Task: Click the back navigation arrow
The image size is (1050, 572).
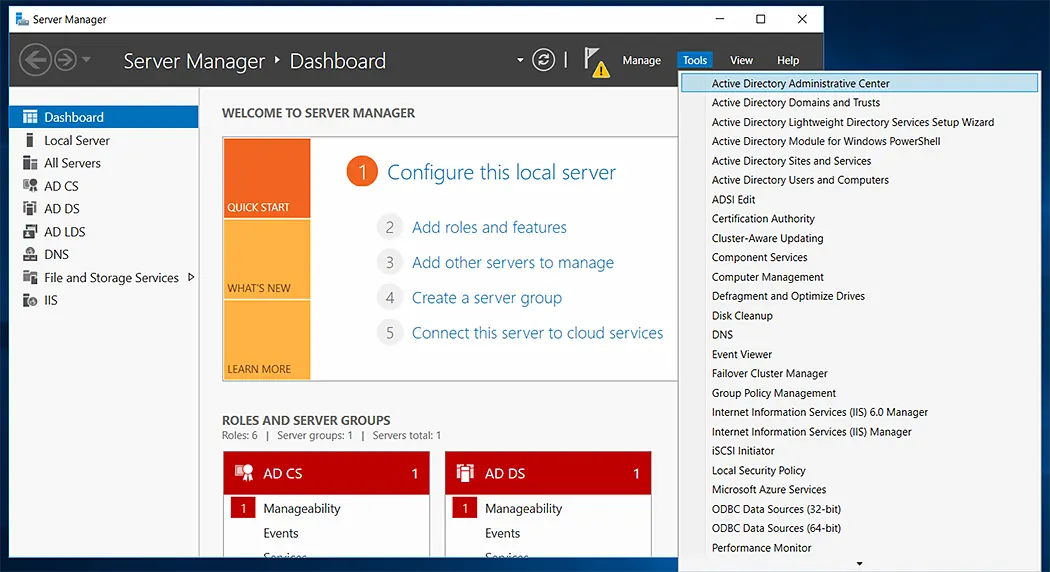Action: click(x=35, y=60)
